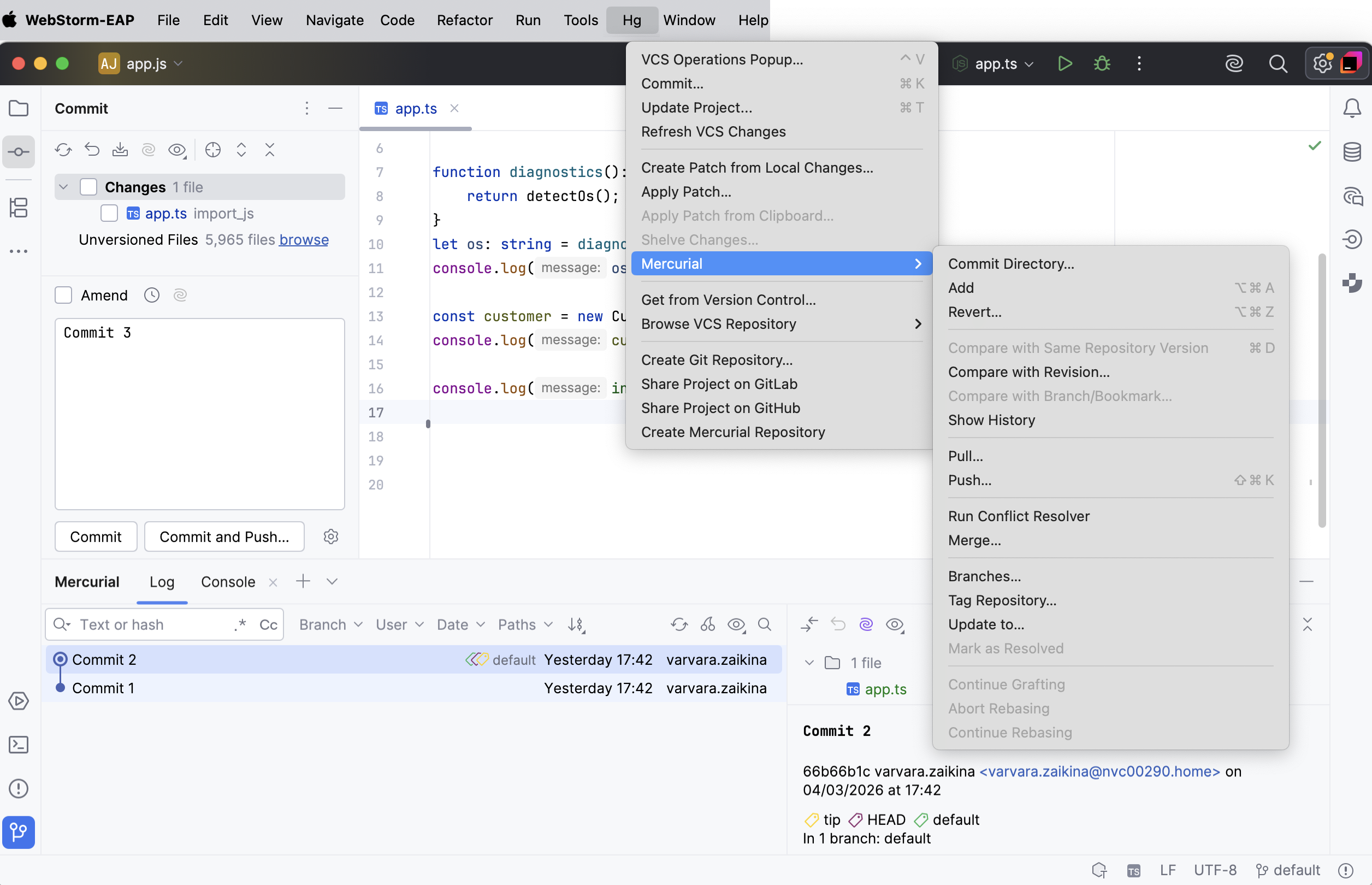Open the Database tool window icon

tap(1352, 152)
